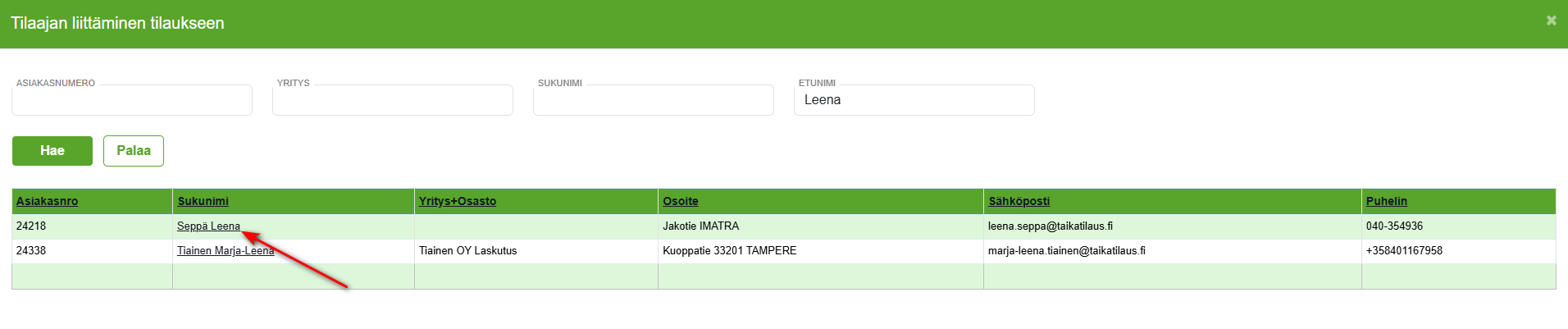Click the Palaa back button
This screenshot has width=1568, height=329.
coord(134,151)
